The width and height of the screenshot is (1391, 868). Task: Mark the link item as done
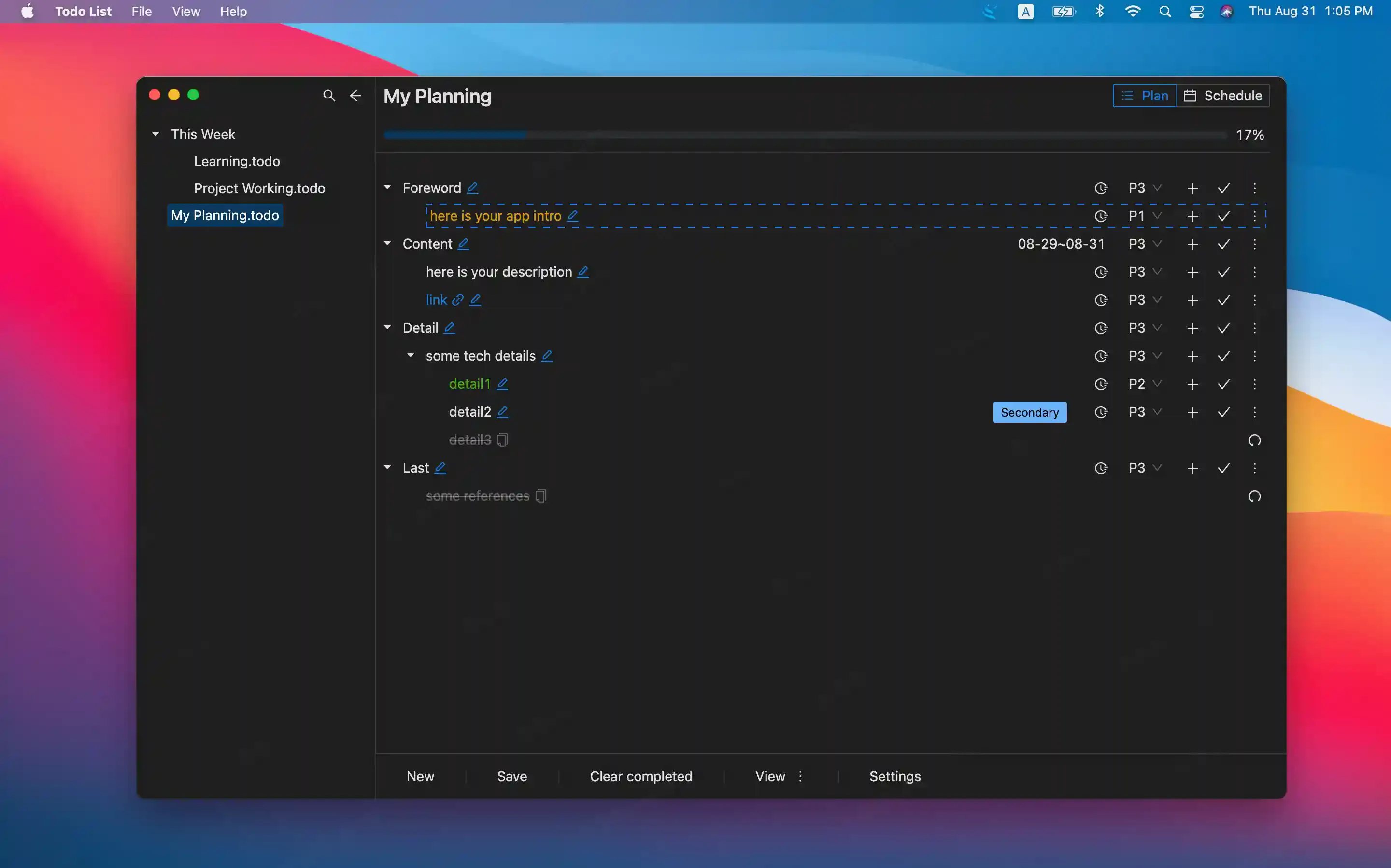pyautogui.click(x=1224, y=300)
